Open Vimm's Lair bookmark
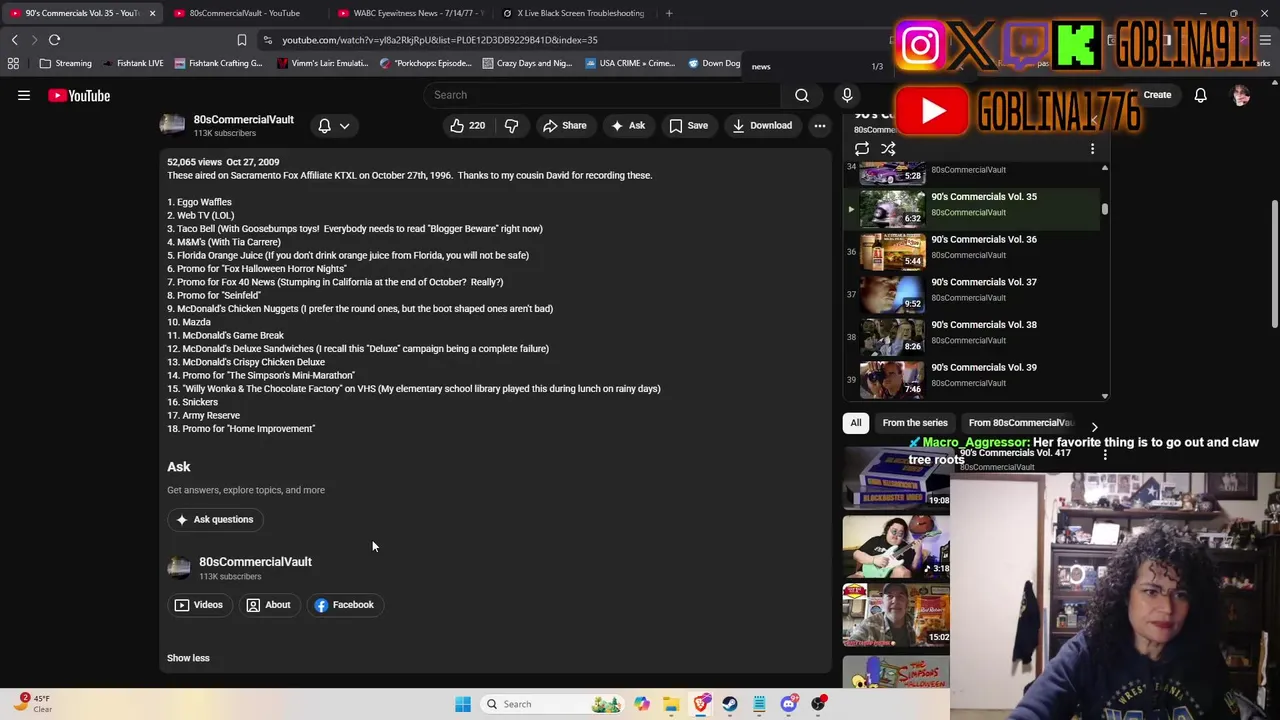Screen dimensions: 1280x720 pos(323,63)
